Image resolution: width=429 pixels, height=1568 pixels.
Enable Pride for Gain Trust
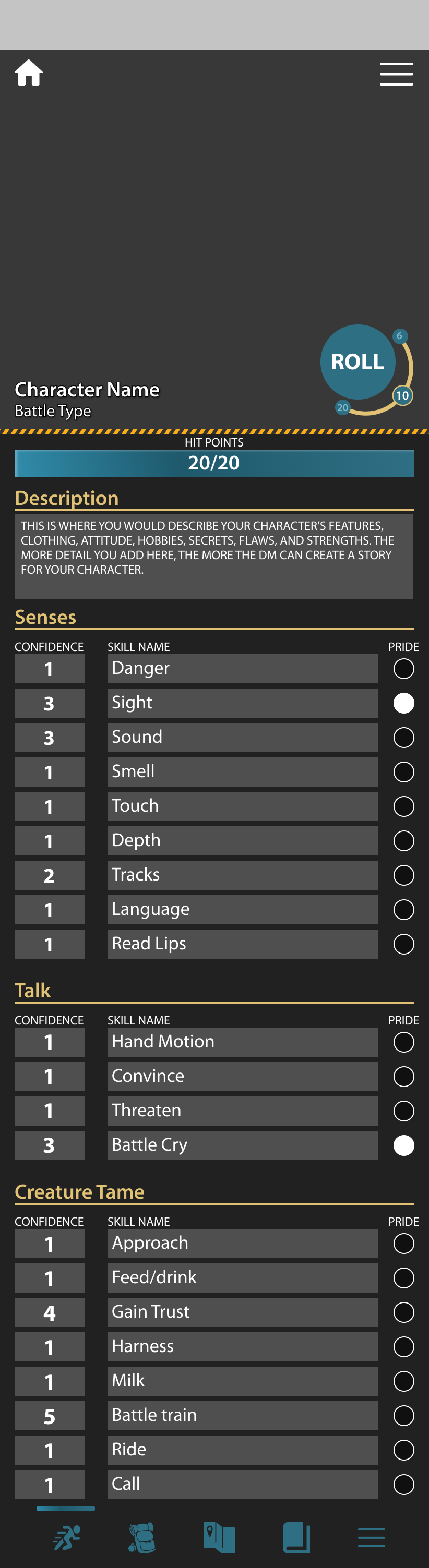pos(403,1312)
